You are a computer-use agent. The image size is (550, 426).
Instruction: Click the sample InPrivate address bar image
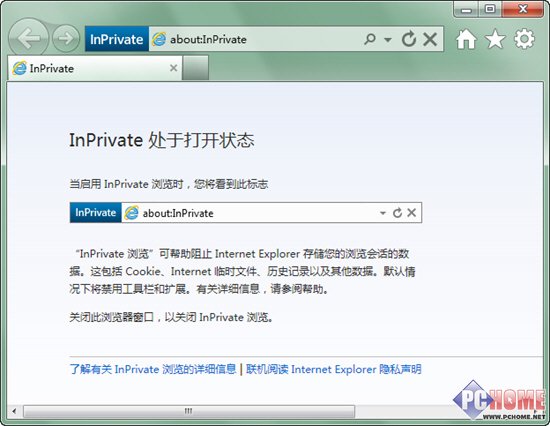point(246,213)
